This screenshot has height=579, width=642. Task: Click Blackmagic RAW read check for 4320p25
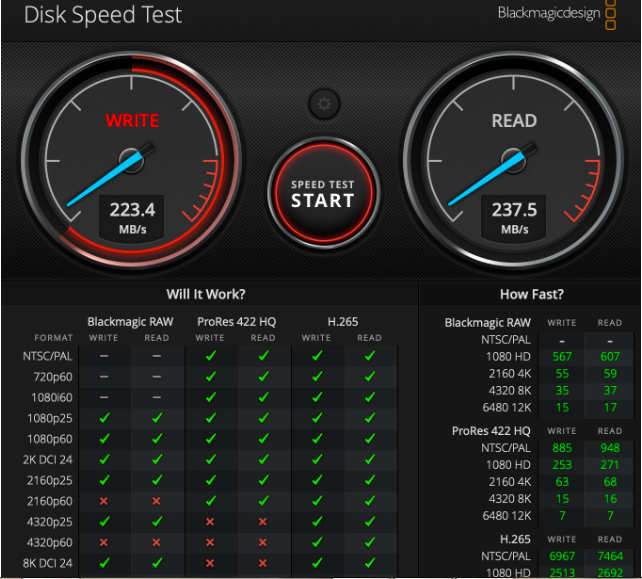click(157, 522)
